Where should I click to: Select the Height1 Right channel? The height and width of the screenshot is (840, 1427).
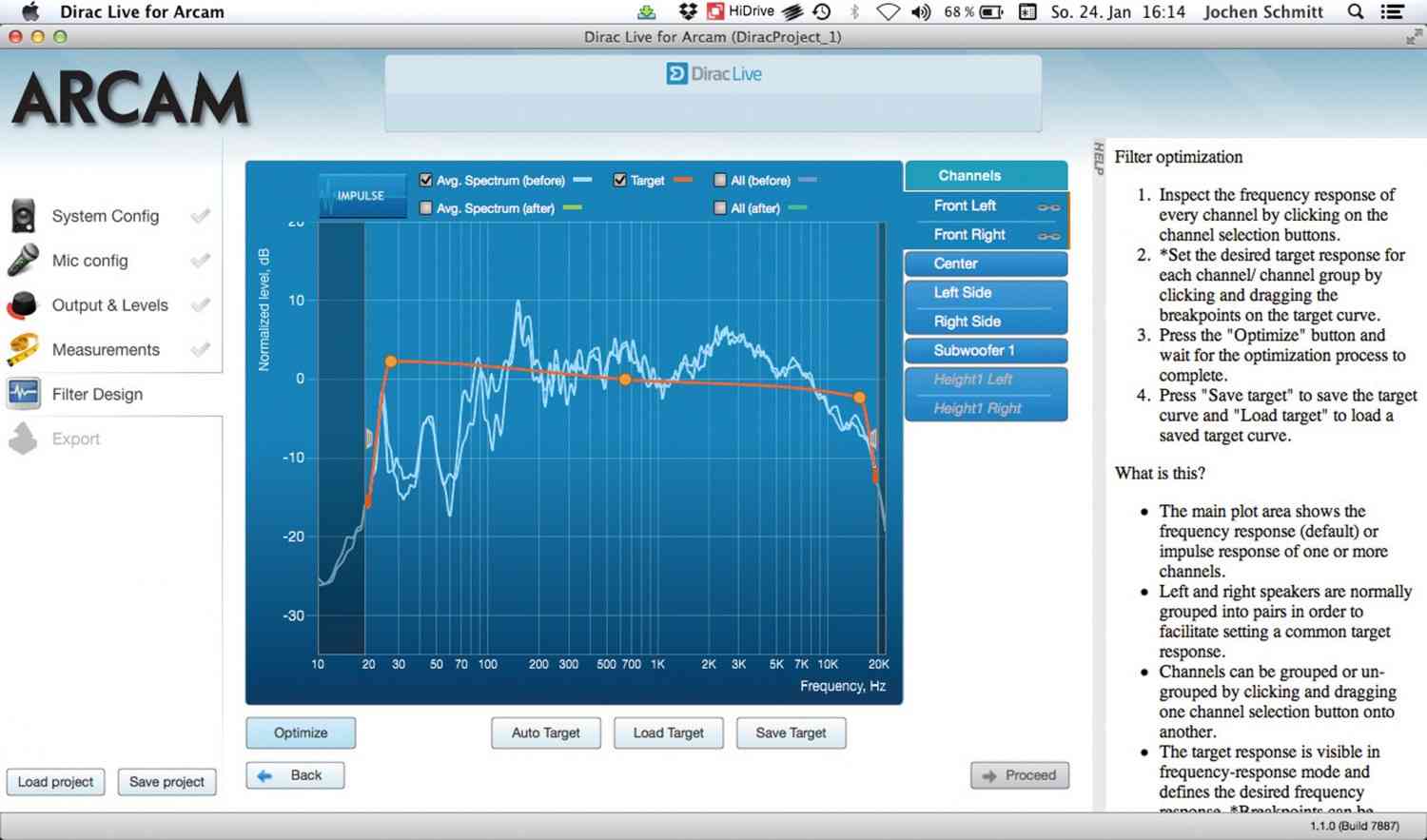pyautogui.click(x=986, y=408)
